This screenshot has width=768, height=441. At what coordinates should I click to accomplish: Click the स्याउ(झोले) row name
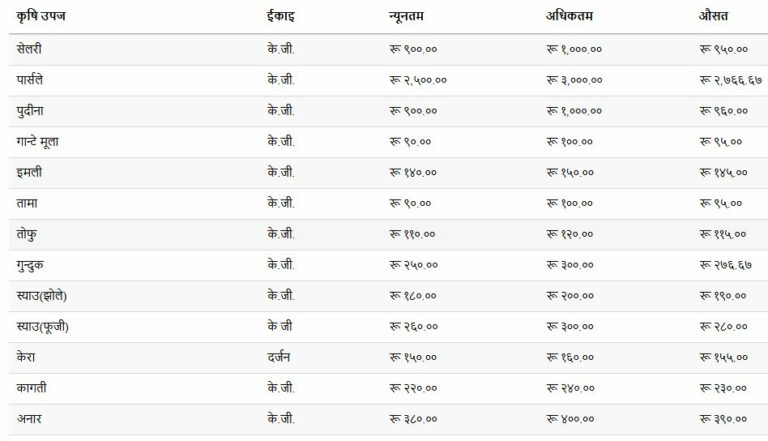coord(42,295)
